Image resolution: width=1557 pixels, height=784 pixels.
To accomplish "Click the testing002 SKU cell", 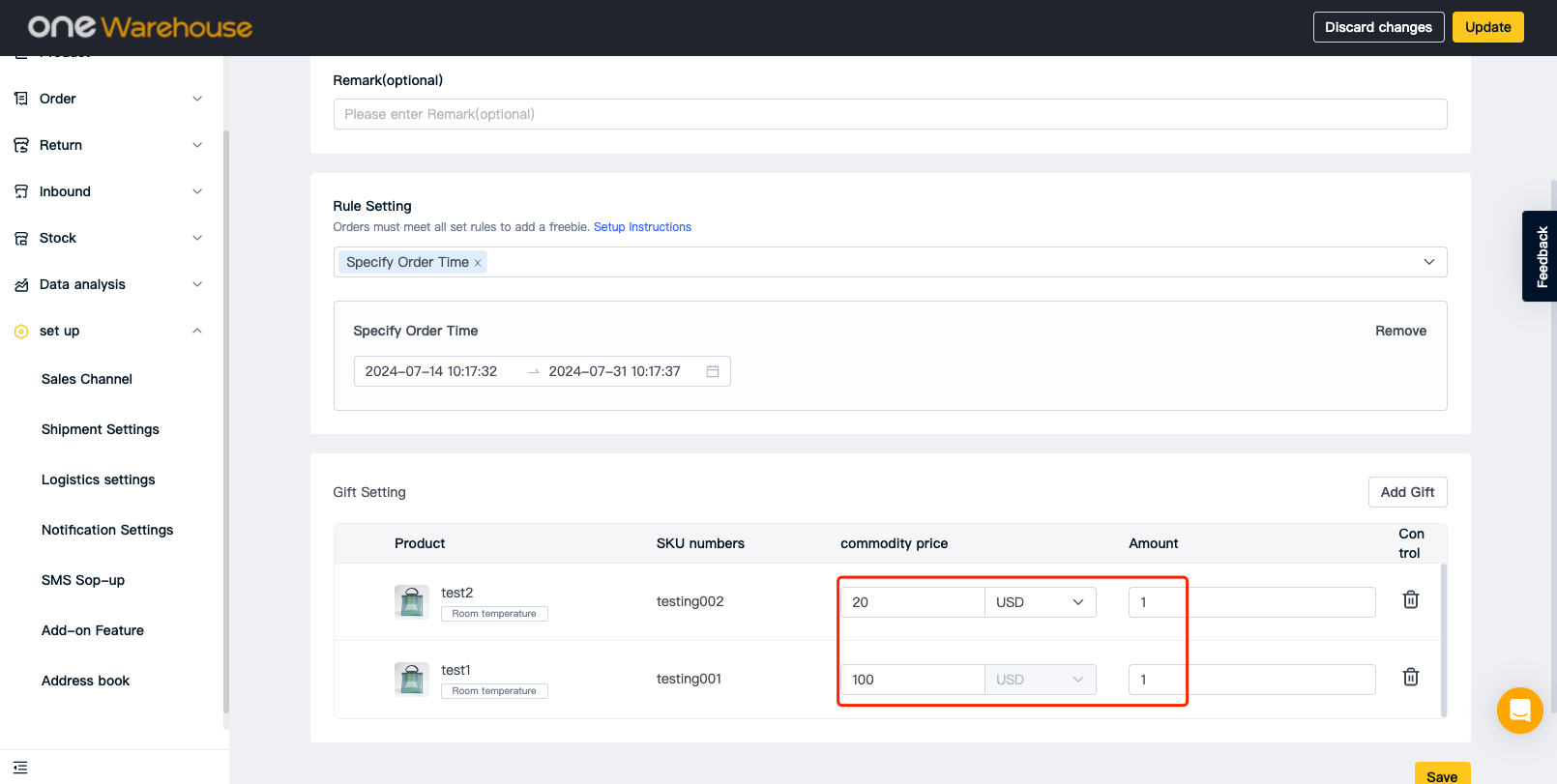I will [x=690, y=601].
